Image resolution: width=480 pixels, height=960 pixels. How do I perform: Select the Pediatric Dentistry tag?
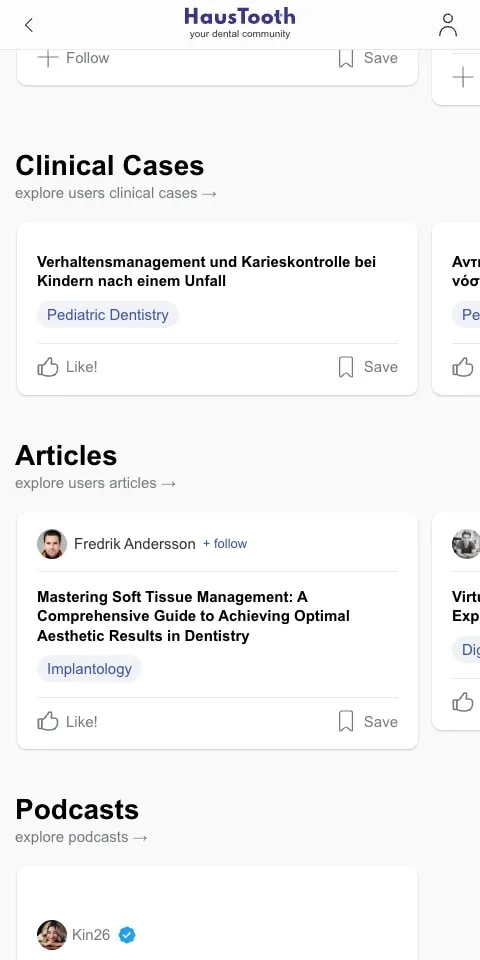click(x=108, y=315)
